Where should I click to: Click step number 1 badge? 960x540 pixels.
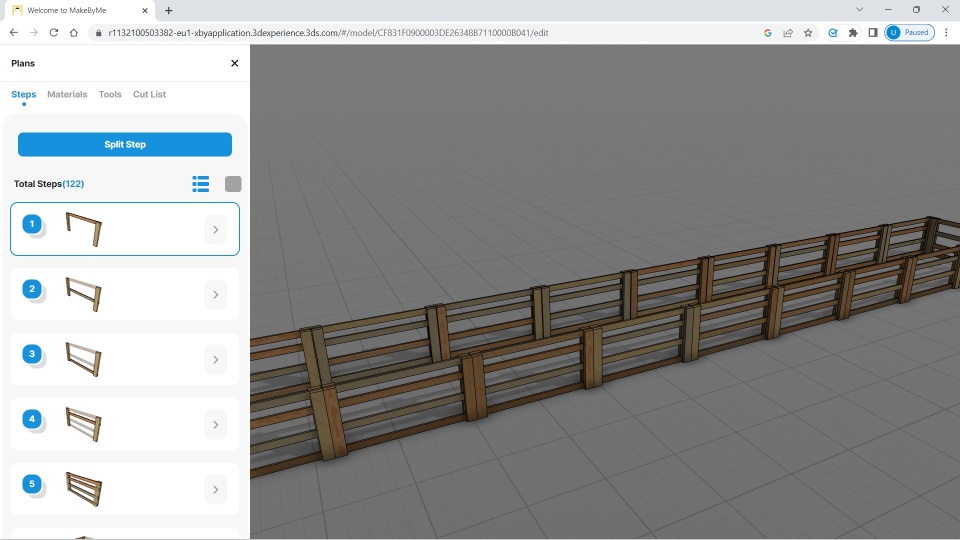(32, 224)
